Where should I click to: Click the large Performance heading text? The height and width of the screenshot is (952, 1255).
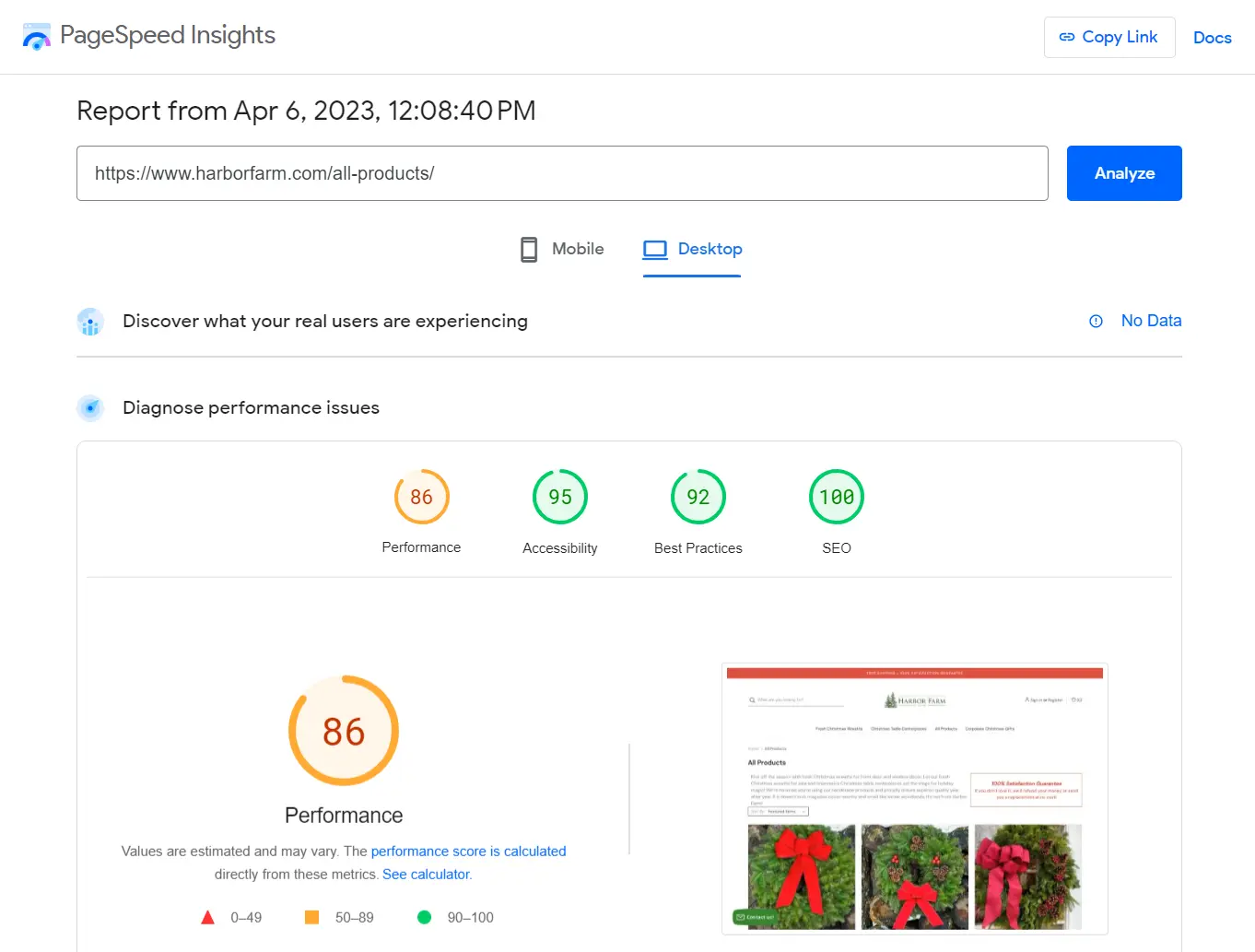click(344, 816)
